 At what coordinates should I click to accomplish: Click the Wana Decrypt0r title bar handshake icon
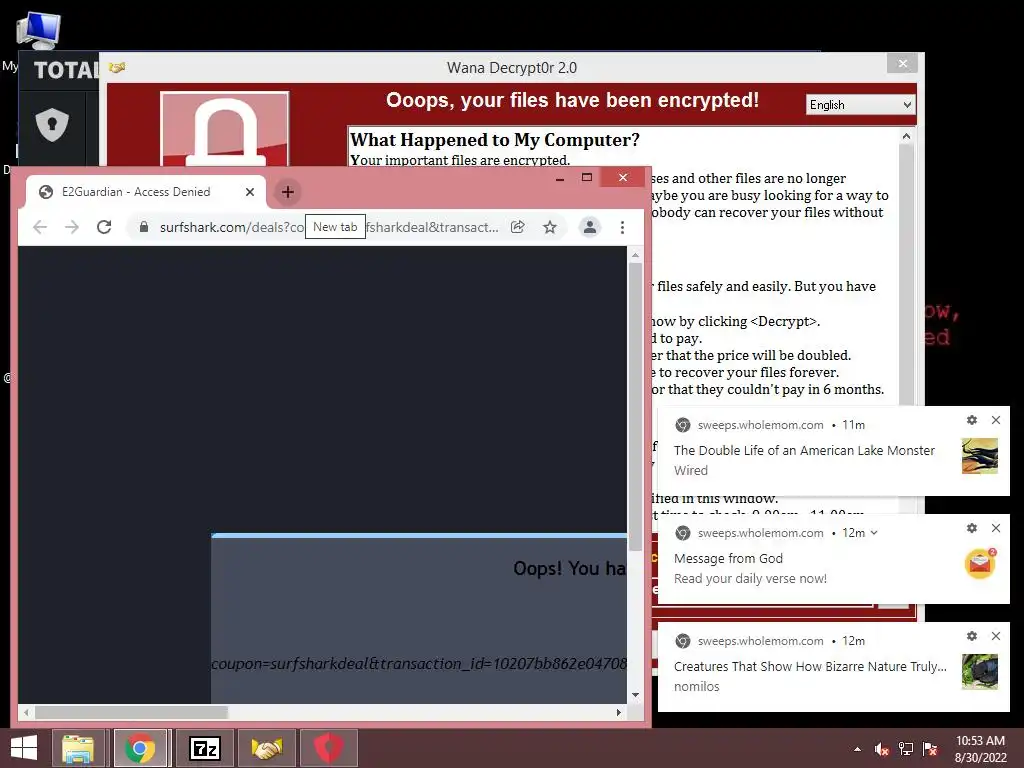[117, 67]
